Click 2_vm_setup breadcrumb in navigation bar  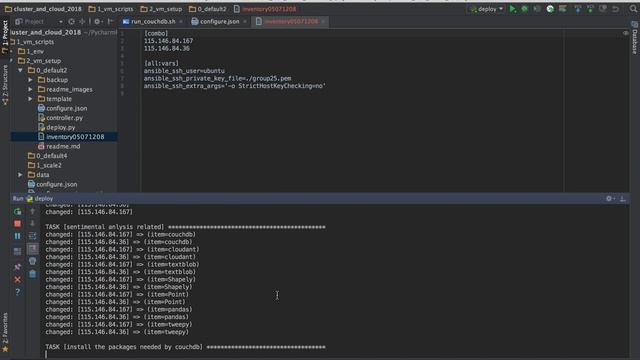tap(161, 9)
